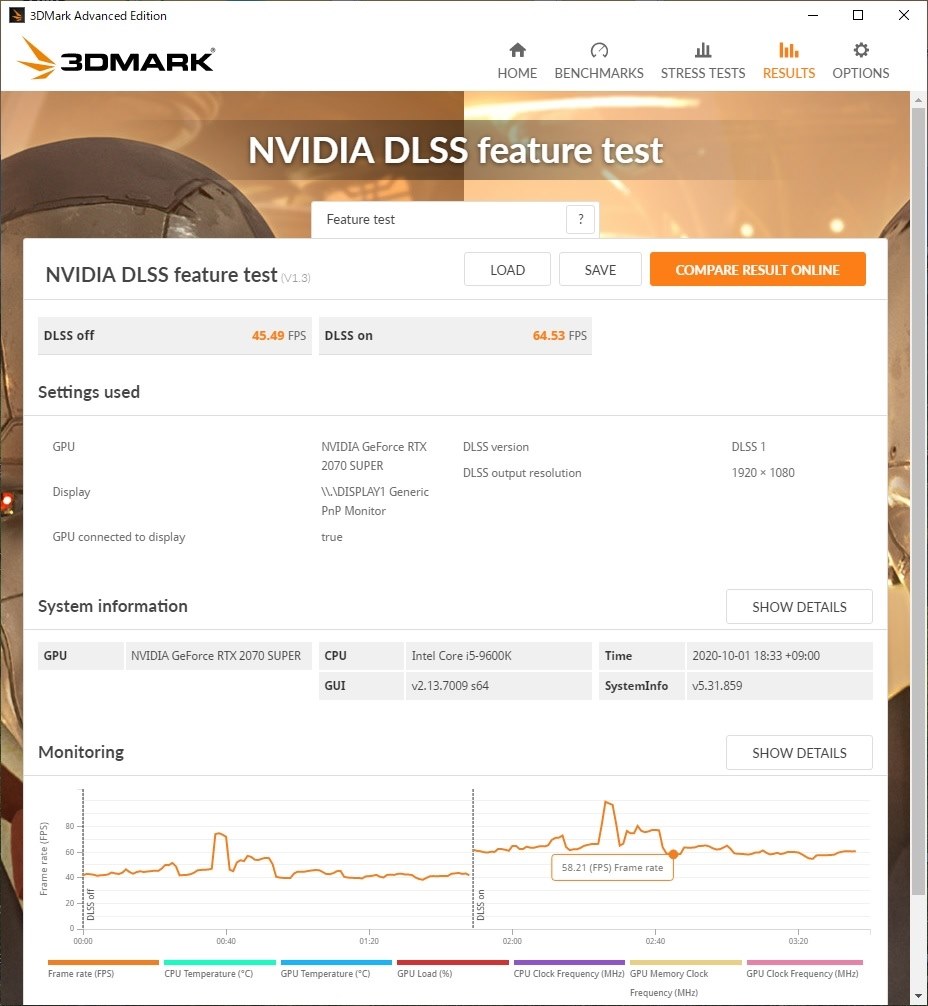Select the DLSS on score box
This screenshot has height=1006, width=928.
[x=455, y=336]
